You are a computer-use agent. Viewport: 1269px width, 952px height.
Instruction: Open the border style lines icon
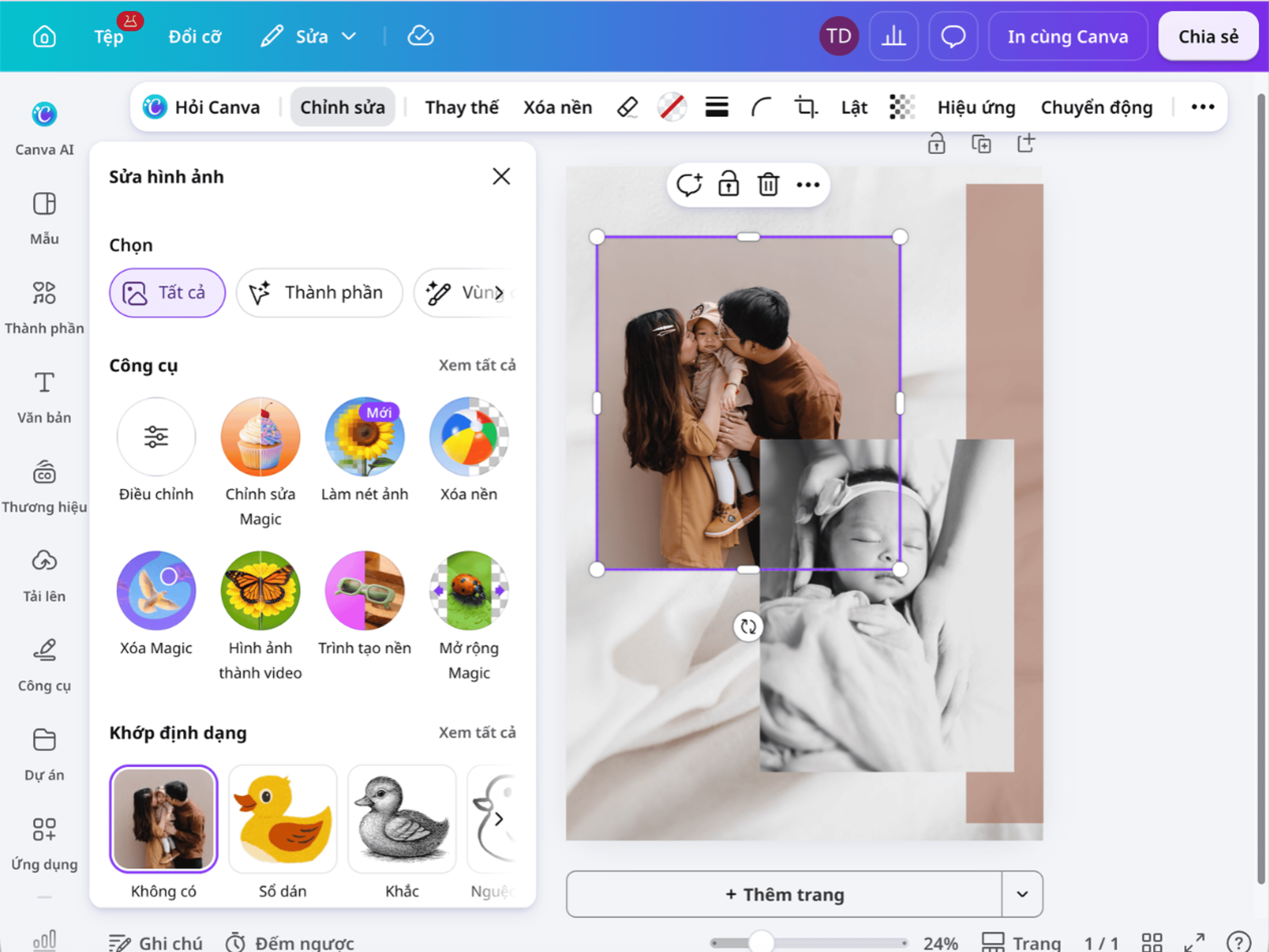717,107
